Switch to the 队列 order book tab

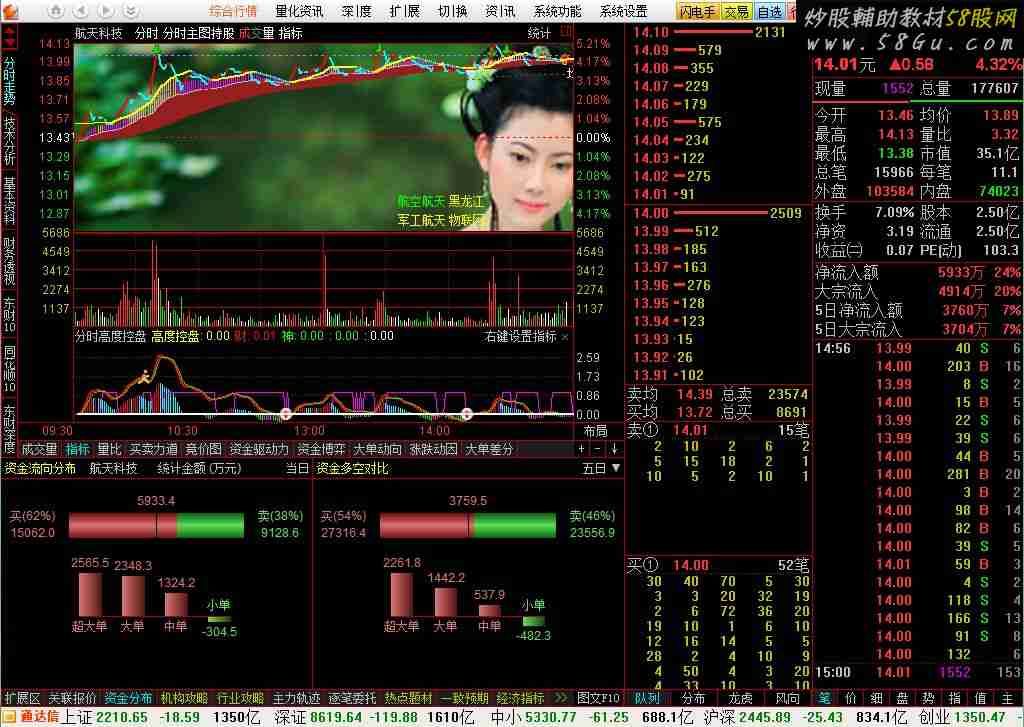[647, 698]
